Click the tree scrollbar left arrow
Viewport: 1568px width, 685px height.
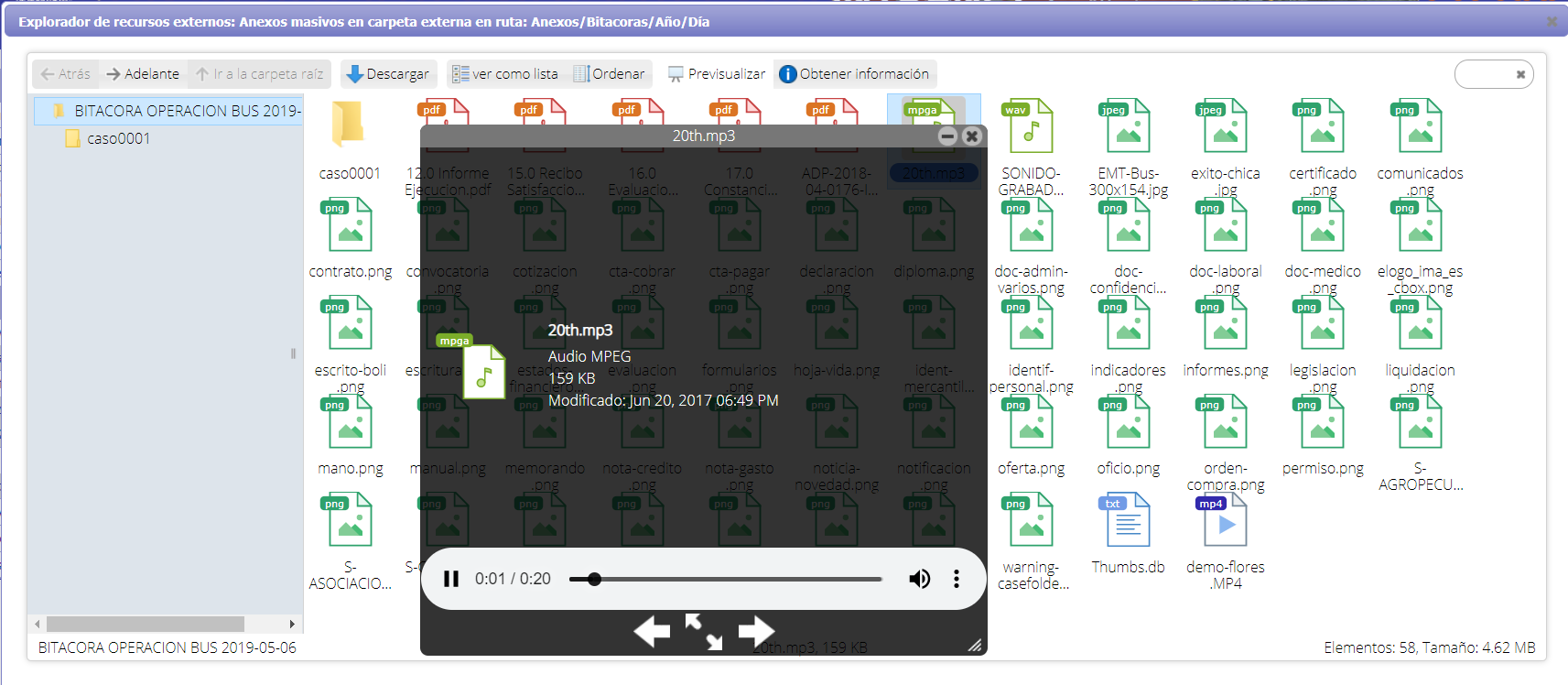click(38, 624)
